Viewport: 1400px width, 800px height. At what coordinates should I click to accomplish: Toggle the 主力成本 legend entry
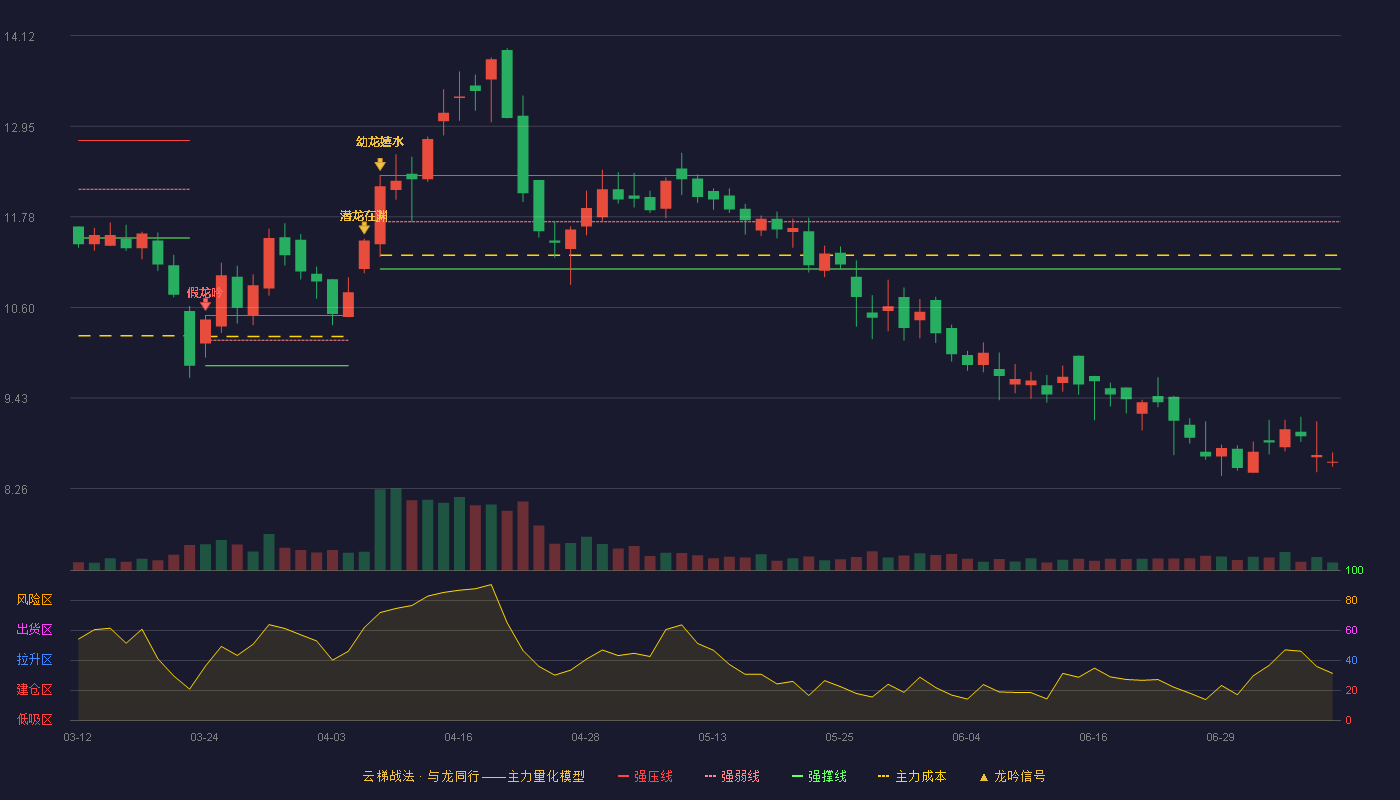912,776
